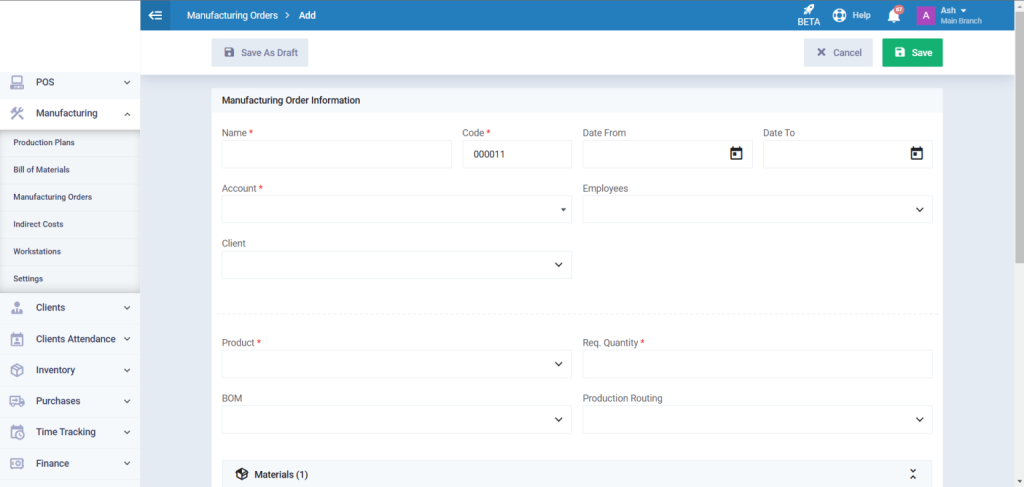Image resolution: width=1024 pixels, height=487 pixels.
Task: Click the Add breadcrumb text
Action: pyautogui.click(x=308, y=15)
